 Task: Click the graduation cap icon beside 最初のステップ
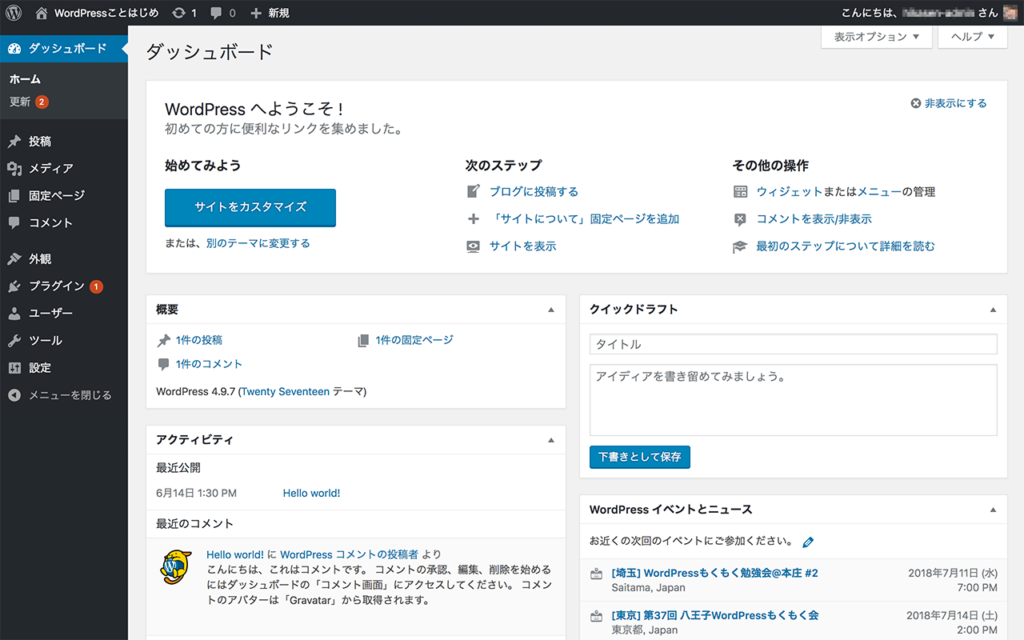(740, 247)
